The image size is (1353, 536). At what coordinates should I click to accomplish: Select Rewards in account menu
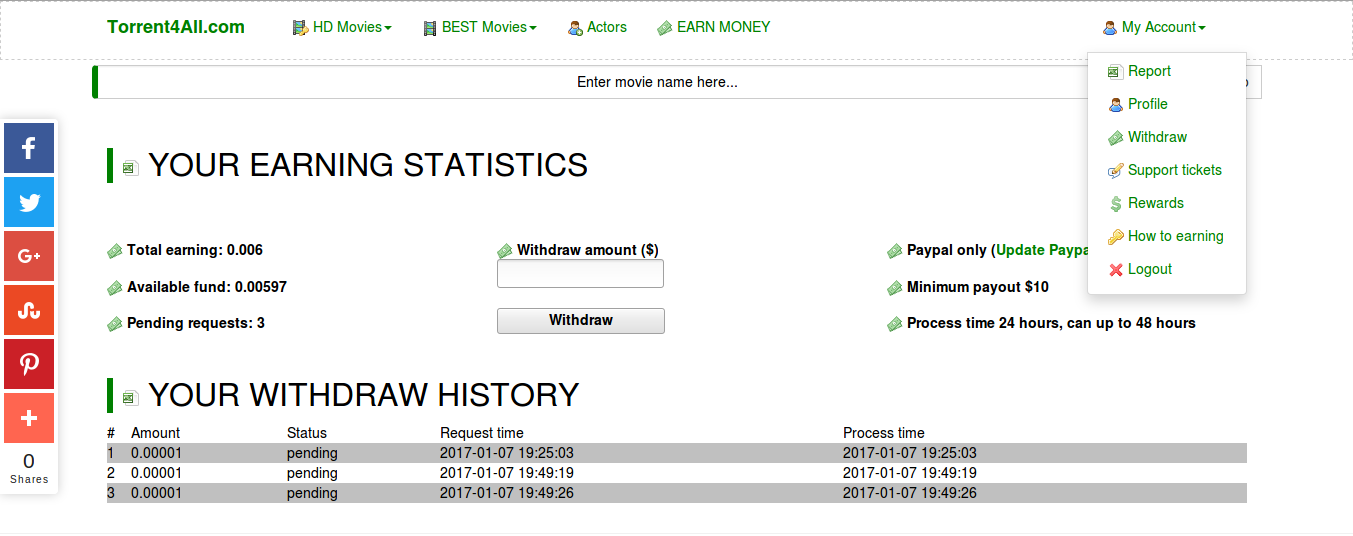coord(1155,203)
